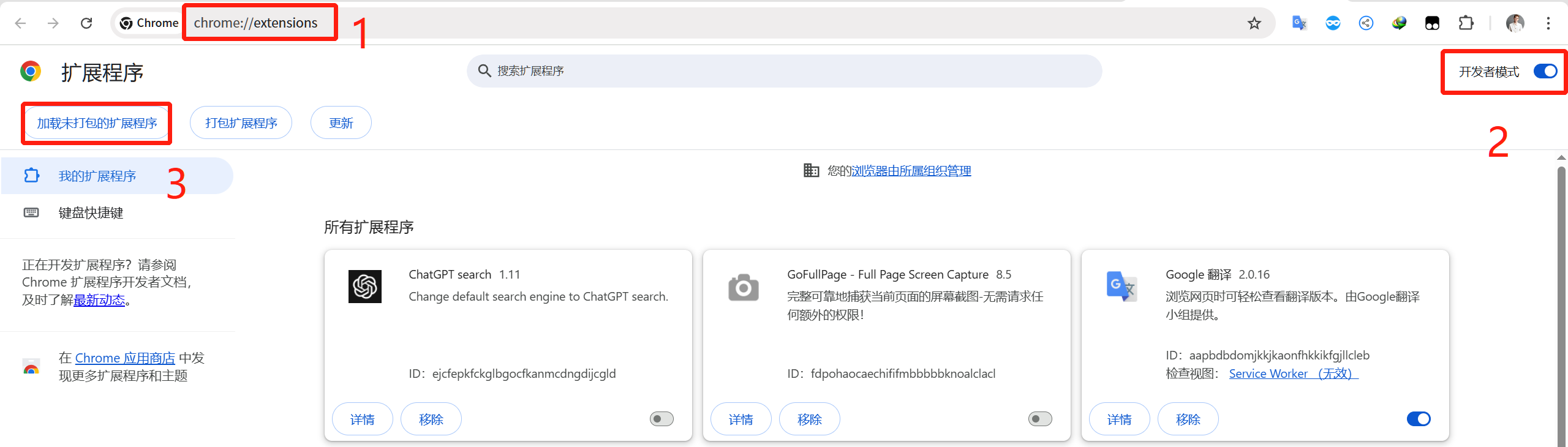Open the Google Translate toolbar extension icon
Screen dimensions: 1568x447
pyautogui.click(x=1299, y=23)
